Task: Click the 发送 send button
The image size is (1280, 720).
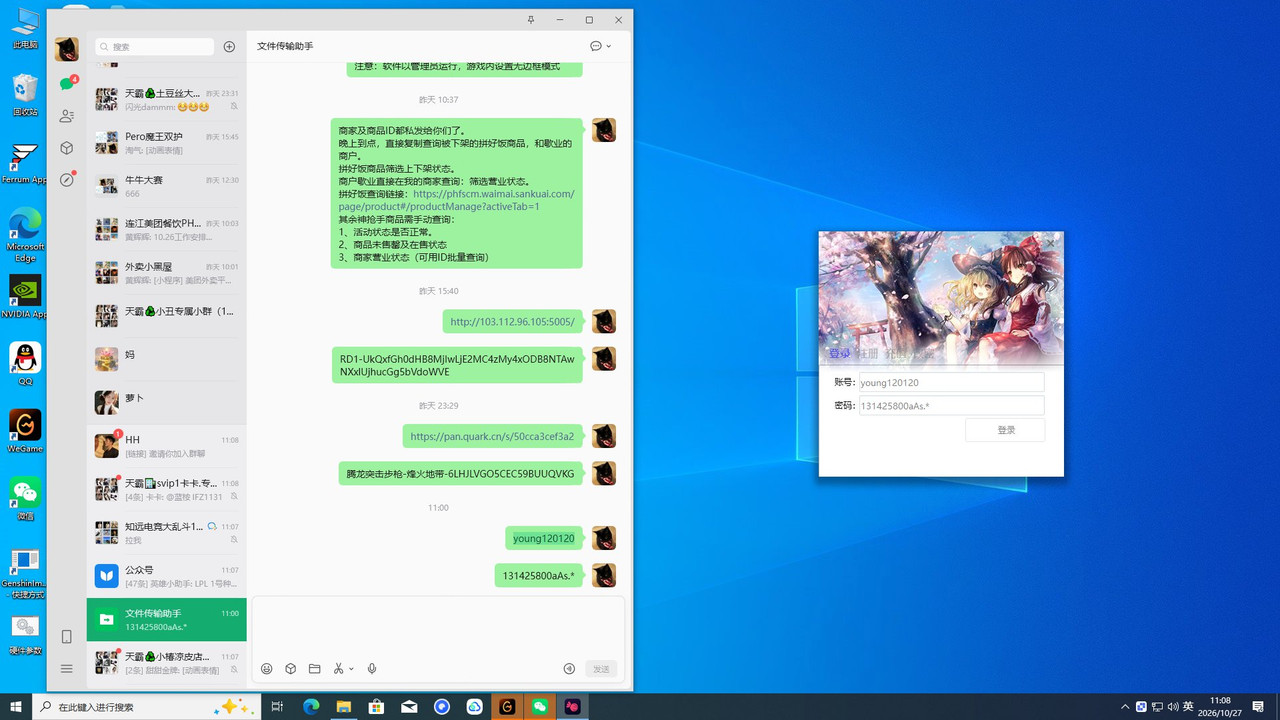Action: pos(601,669)
